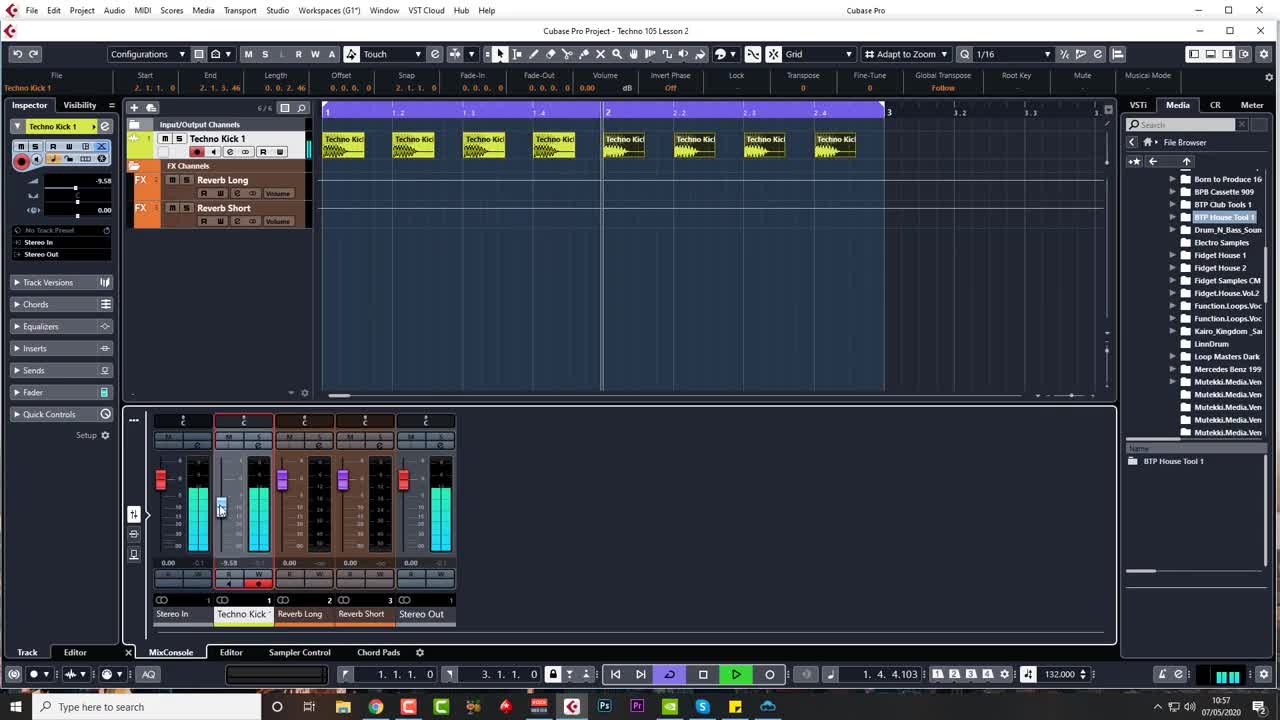Click the transport Stop button
The image size is (1280, 720).
pyautogui.click(x=703, y=674)
